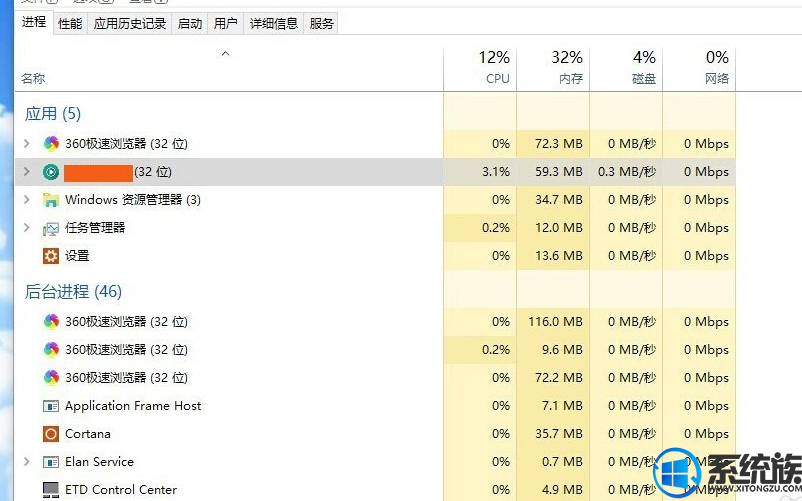Open the 性能 tab

70,24
